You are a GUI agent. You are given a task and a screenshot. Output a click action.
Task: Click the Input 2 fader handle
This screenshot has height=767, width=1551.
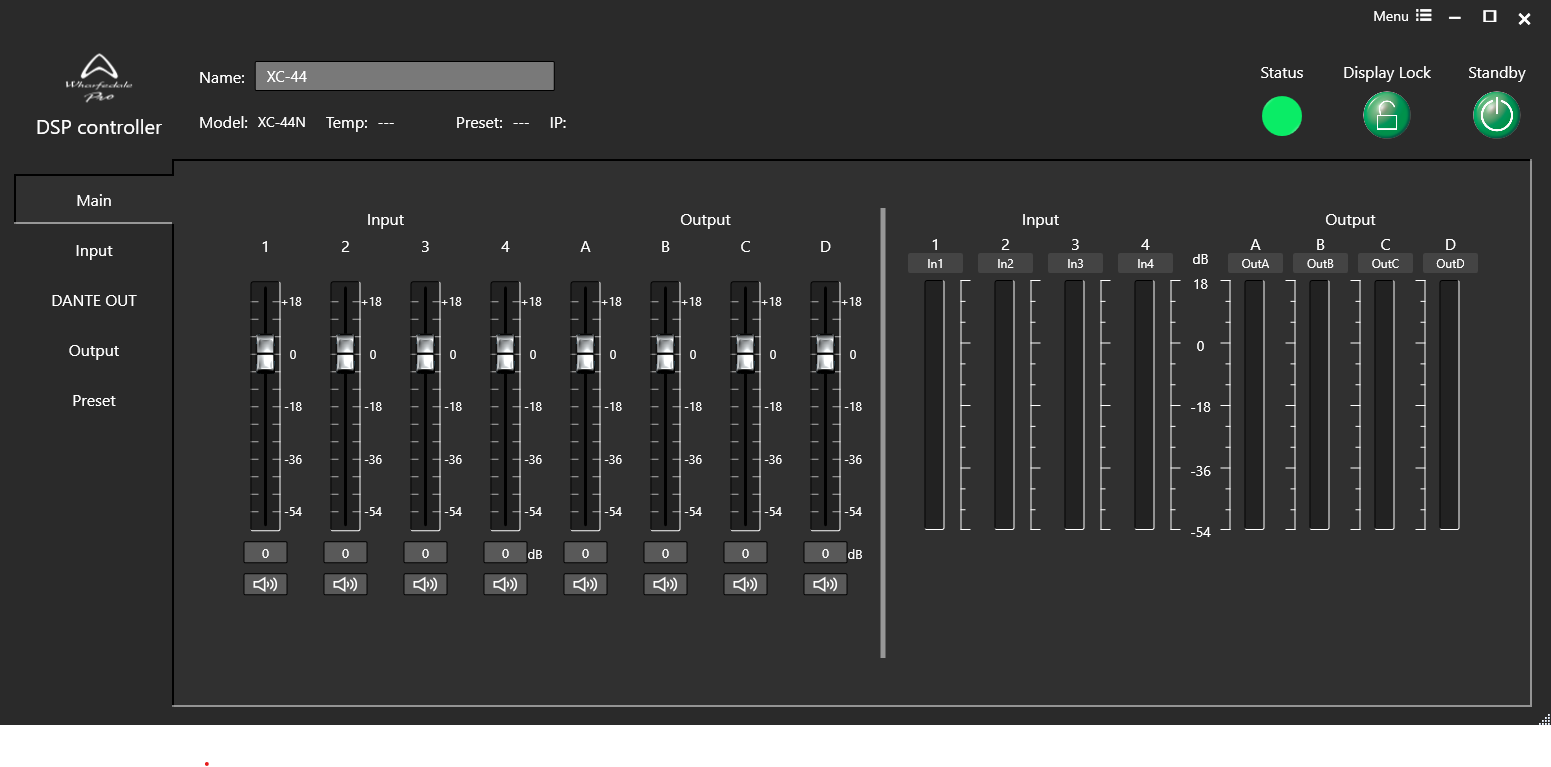click(x=345, y=353)
